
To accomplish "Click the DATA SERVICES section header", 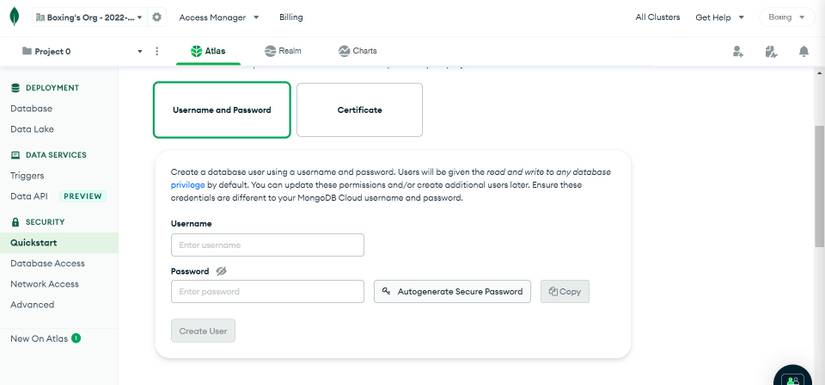I will coord(56,155).
